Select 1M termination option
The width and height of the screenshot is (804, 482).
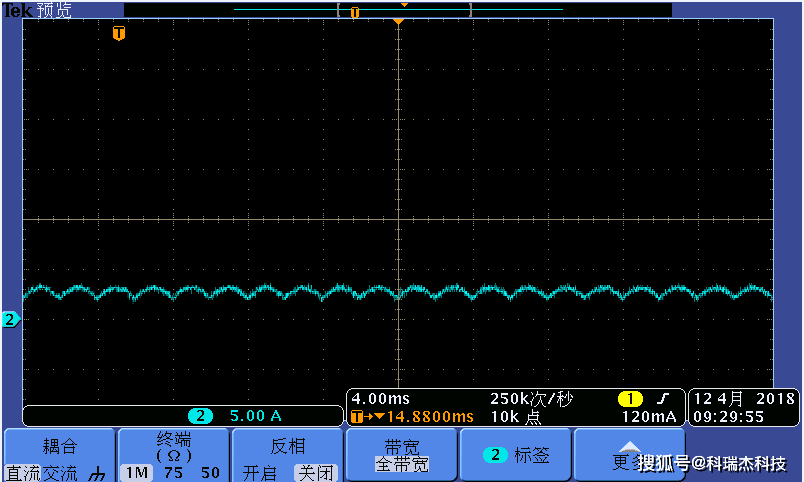[133, 473]
